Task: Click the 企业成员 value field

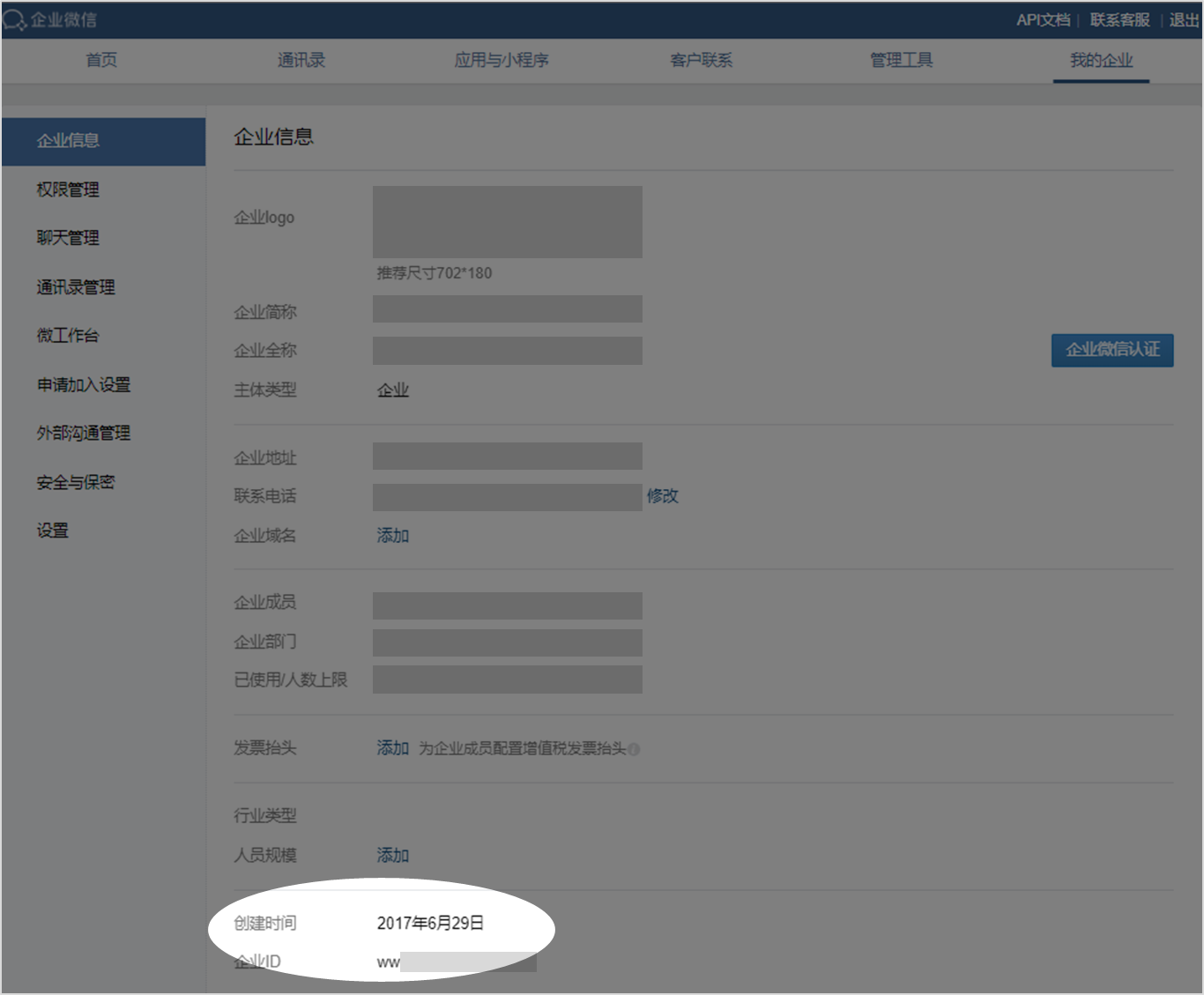Action: pos(508,605)
